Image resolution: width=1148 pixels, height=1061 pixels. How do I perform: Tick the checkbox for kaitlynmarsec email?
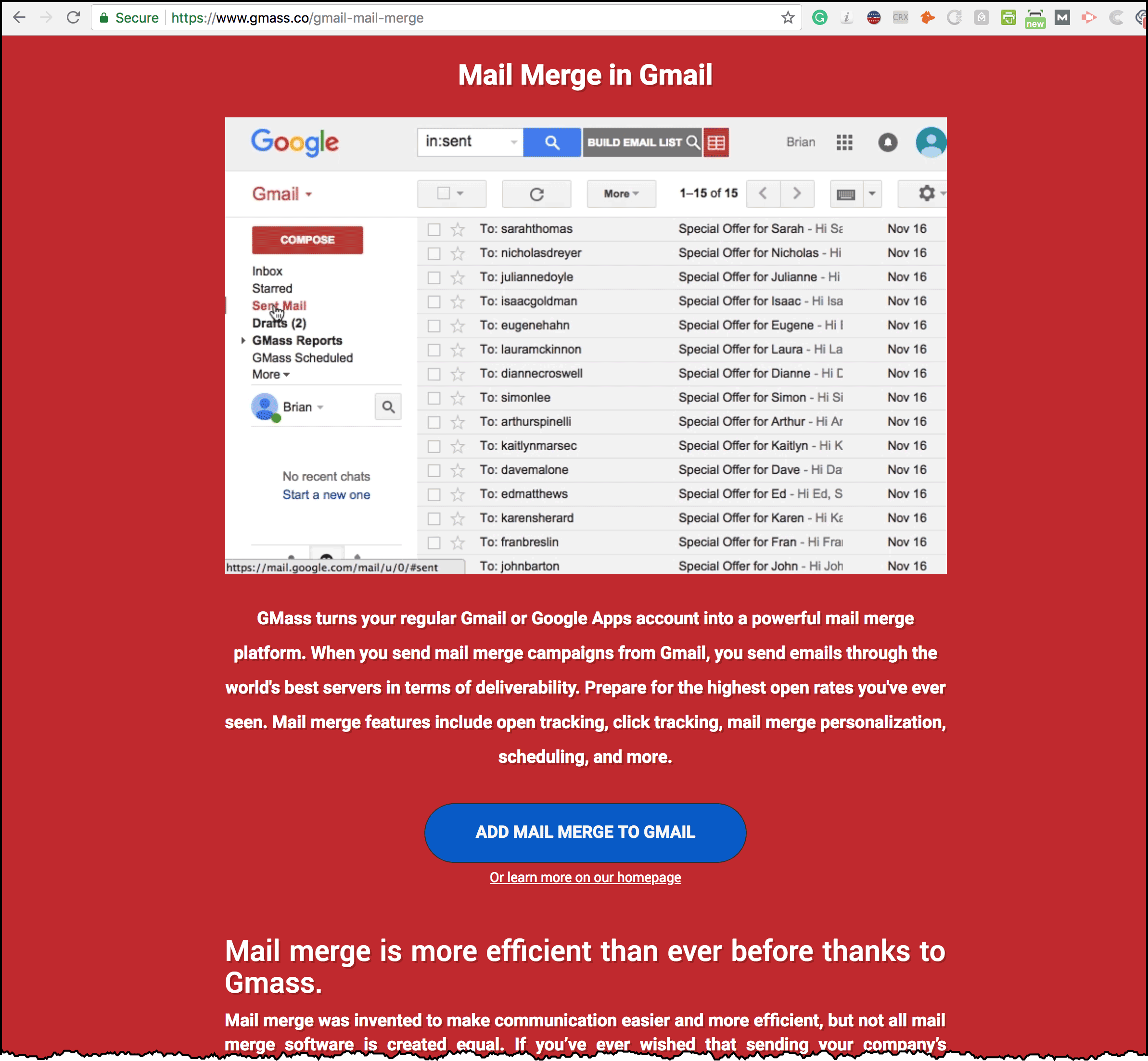(434, 447)
